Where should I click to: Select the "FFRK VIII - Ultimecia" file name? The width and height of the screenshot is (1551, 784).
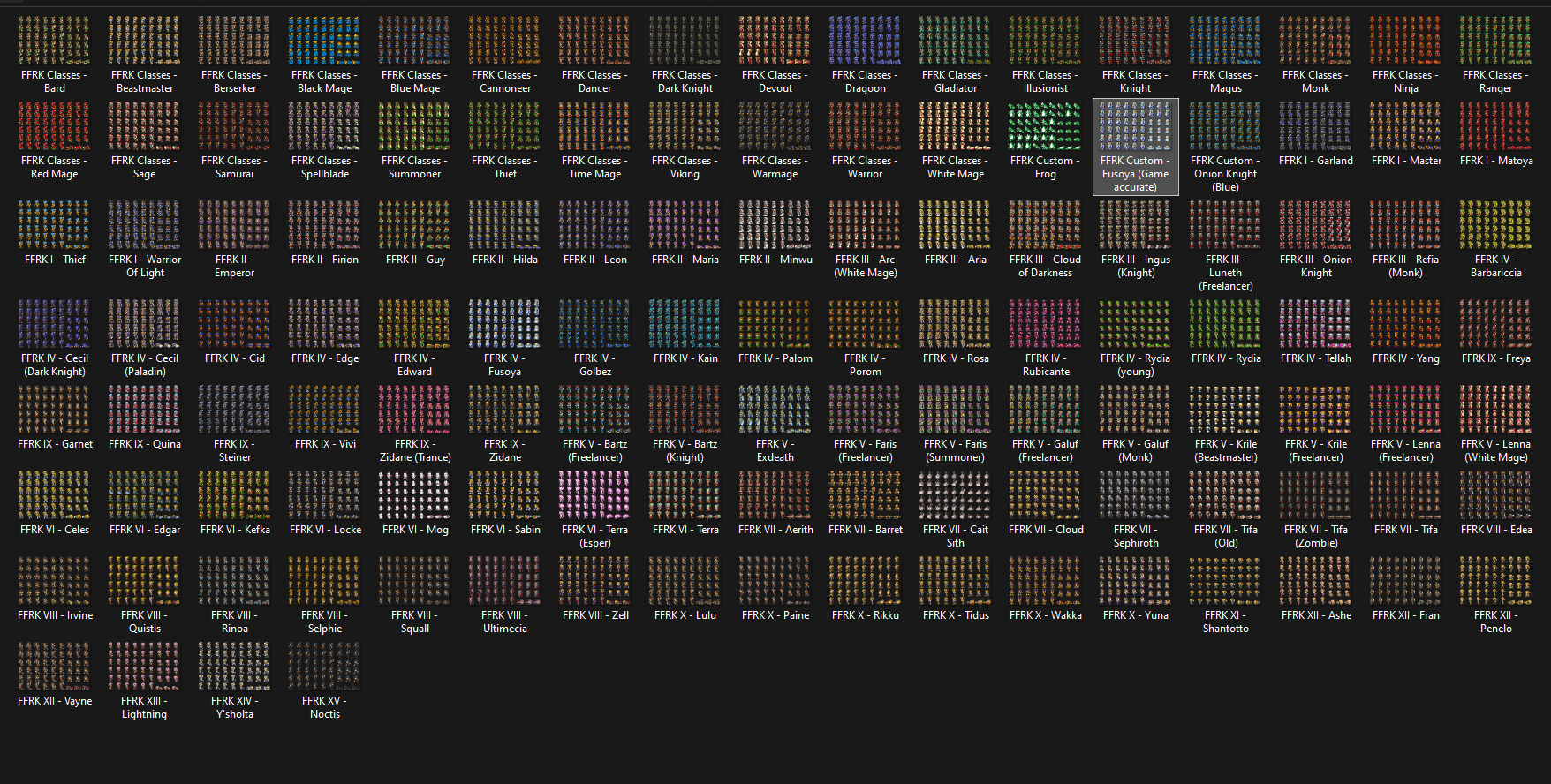[505, 622]
